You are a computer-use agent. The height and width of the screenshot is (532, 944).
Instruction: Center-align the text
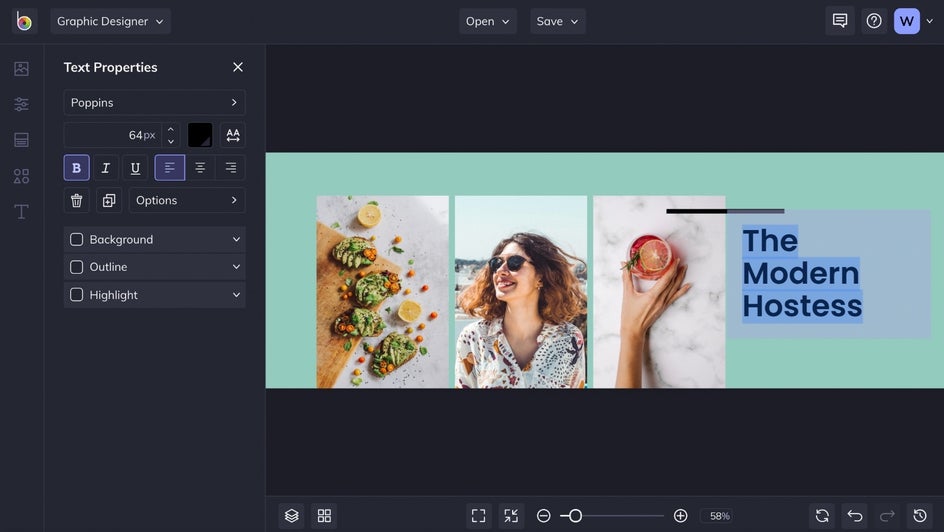pos(200,168)
